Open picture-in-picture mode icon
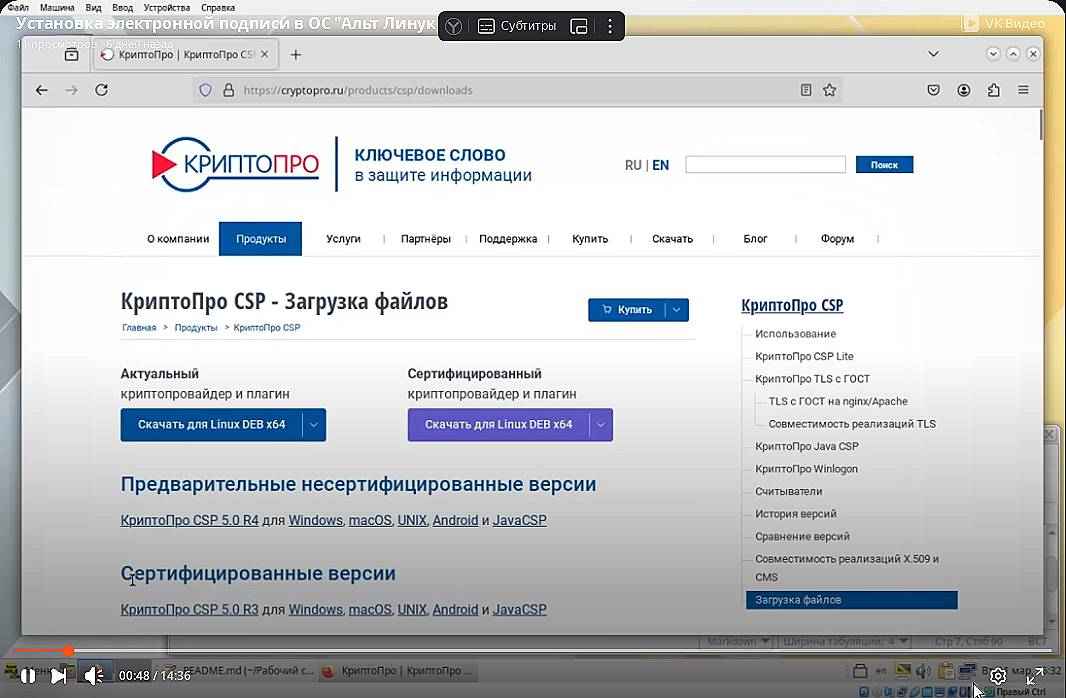 (579, 26)
